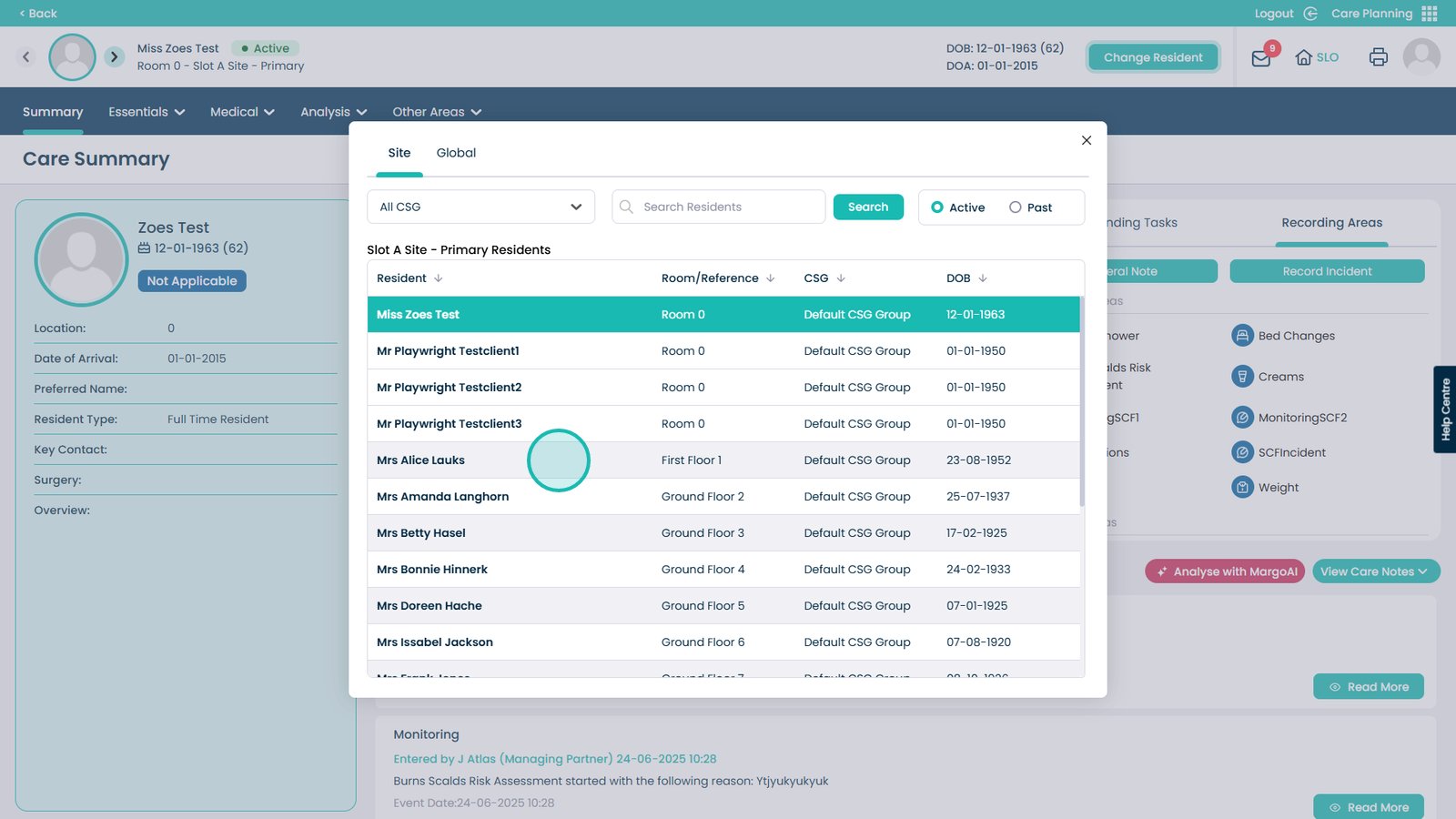Click the printer icon in header

coord(1378,57)
